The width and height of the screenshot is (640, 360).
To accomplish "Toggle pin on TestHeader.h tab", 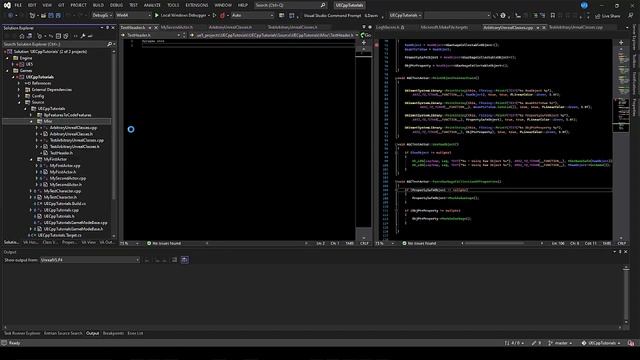I will point(150,27).
